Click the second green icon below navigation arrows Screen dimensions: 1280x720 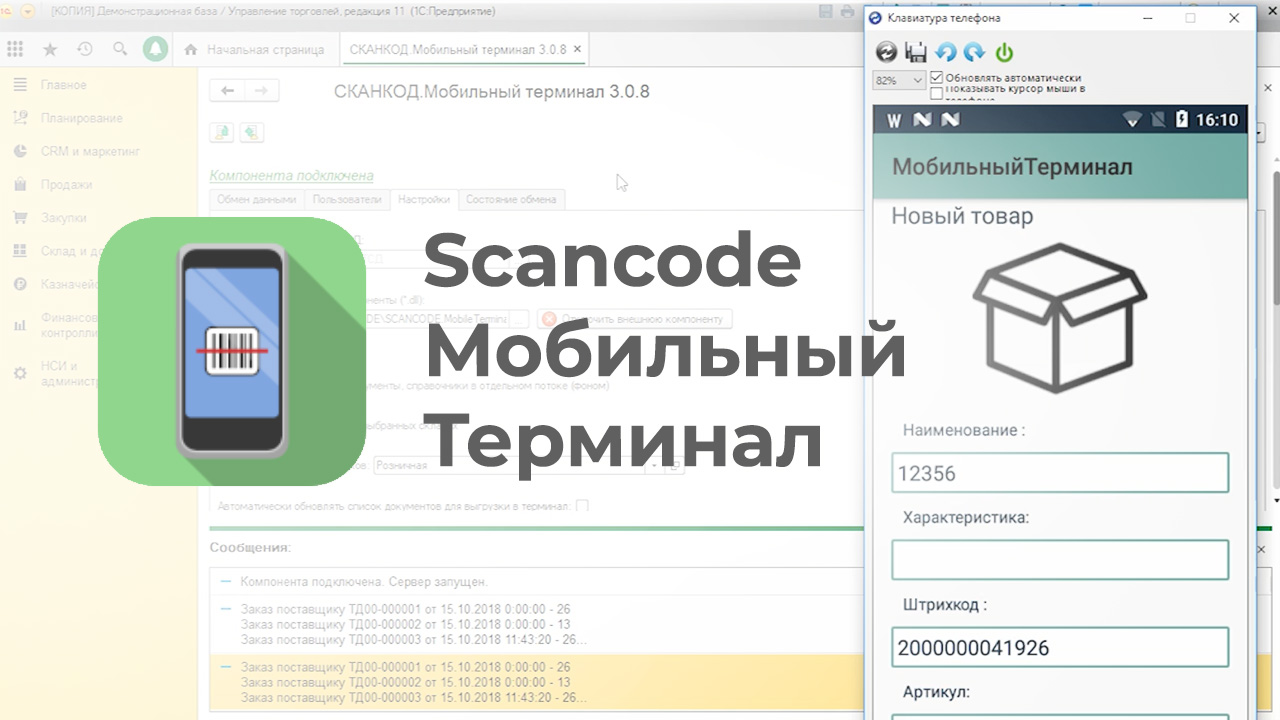pyautogui.click(x=252, y=132)
